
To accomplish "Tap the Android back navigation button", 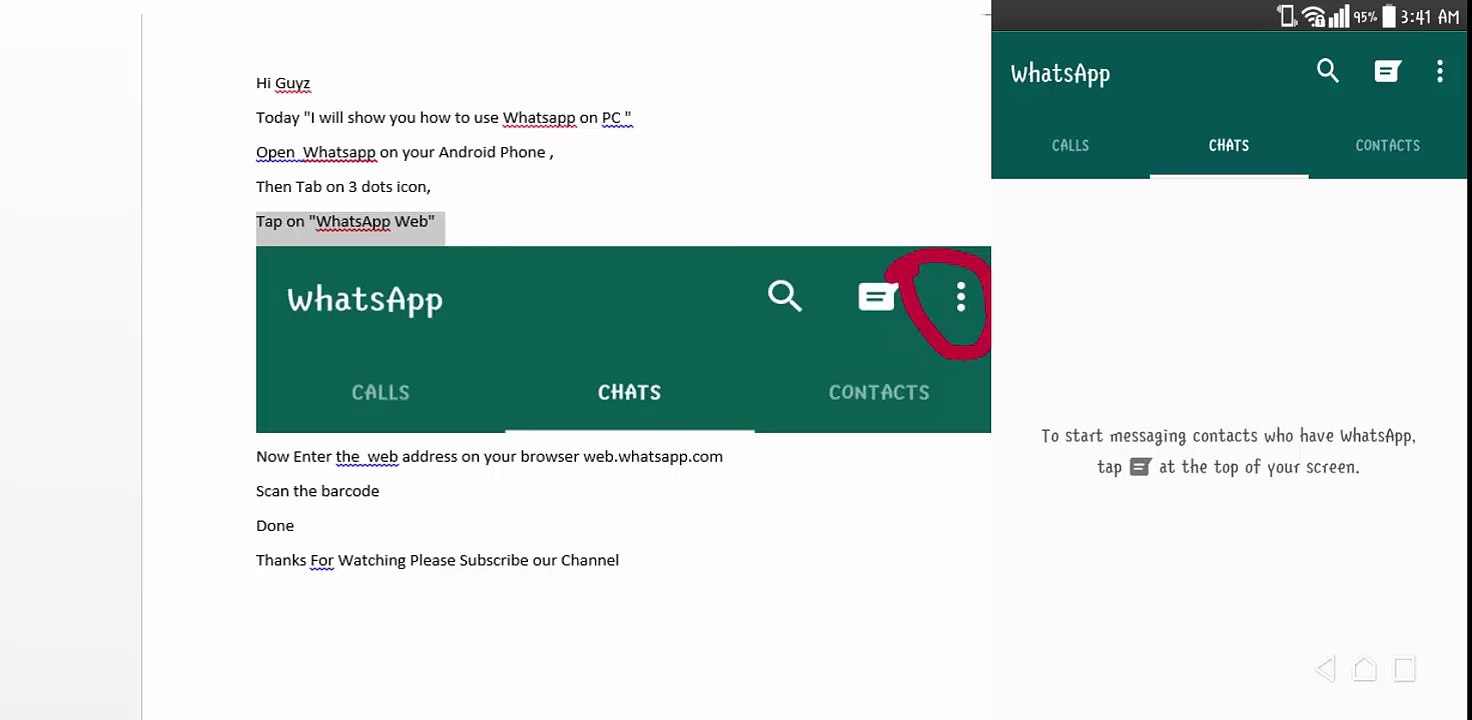I will coord(1326,669).
